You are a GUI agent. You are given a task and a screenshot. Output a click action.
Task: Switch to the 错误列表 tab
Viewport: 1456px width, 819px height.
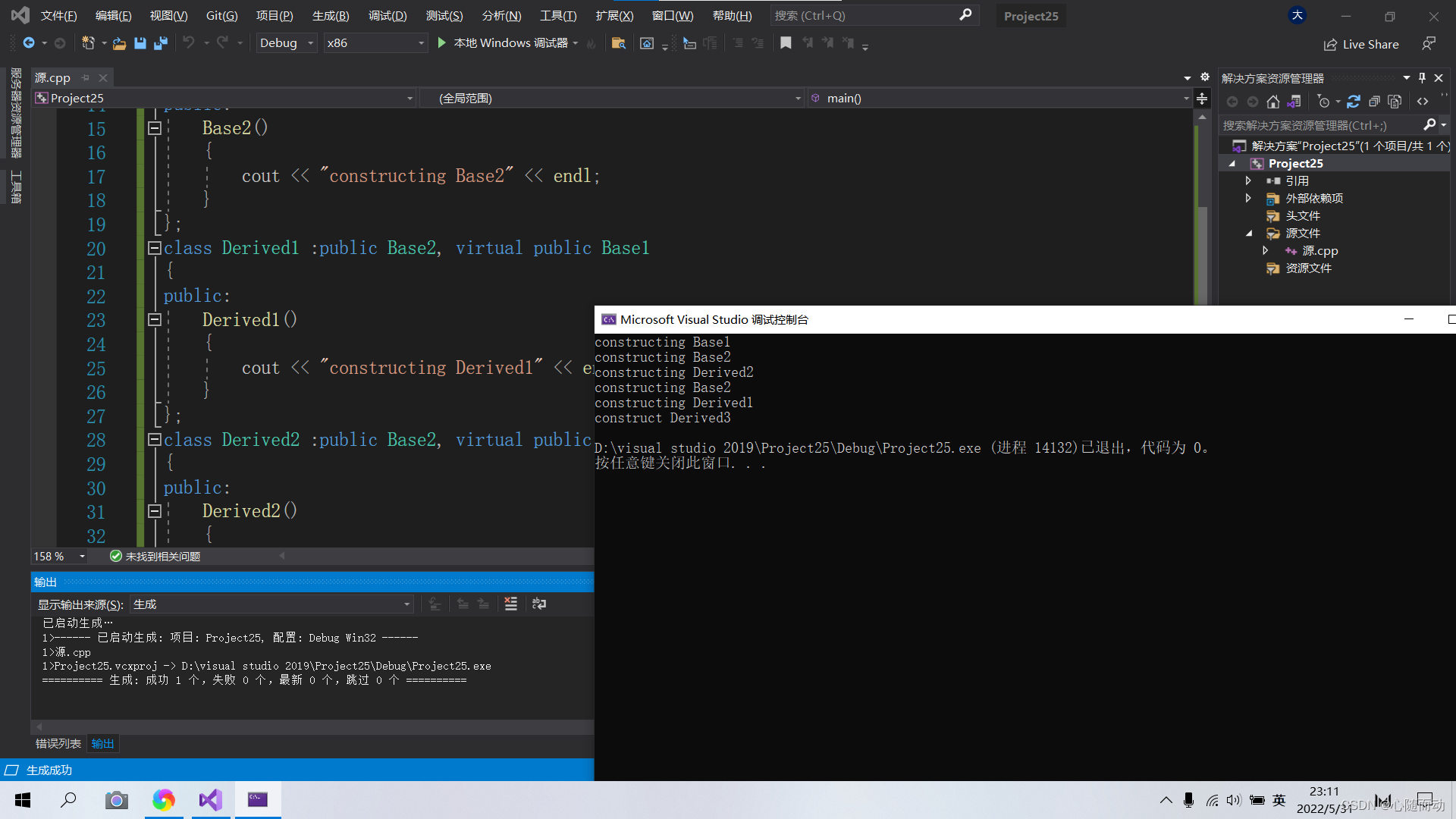(58, 744)
